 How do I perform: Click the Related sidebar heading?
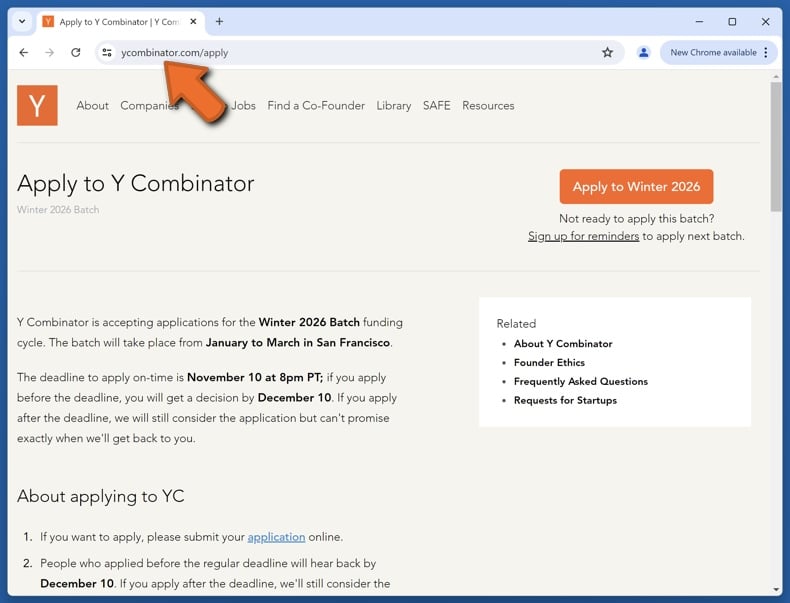click(x=516, y=323)
